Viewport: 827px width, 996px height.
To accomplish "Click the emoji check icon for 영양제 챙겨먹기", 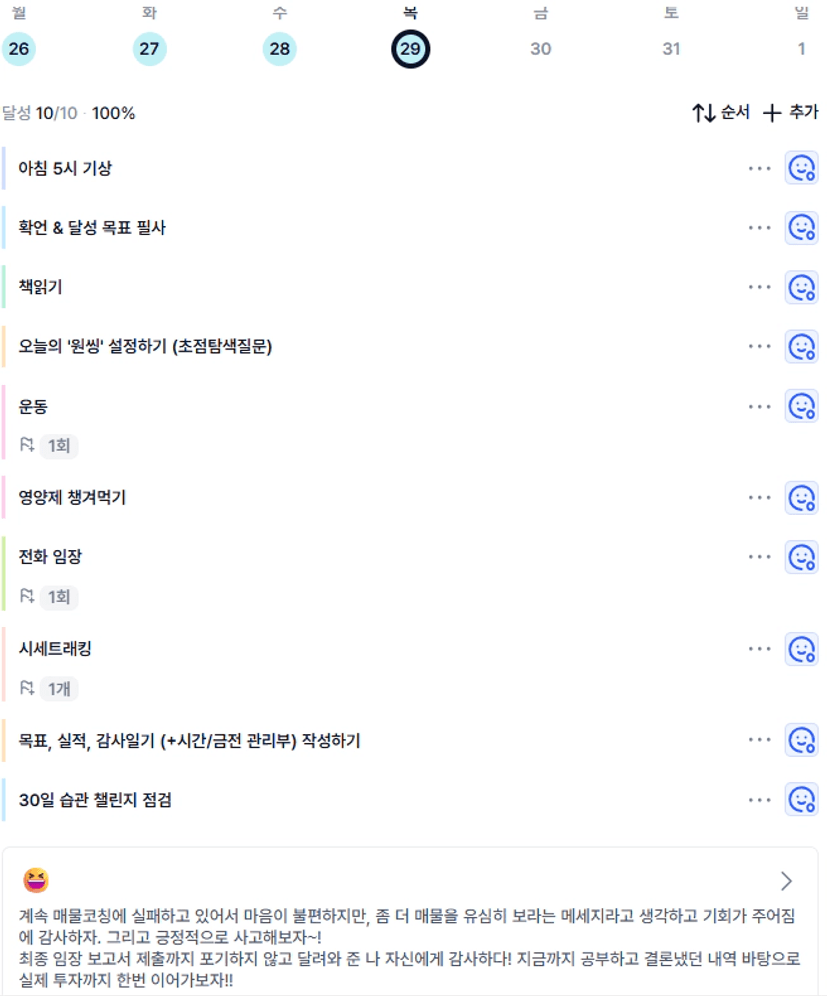I will [x=801, y=497].
